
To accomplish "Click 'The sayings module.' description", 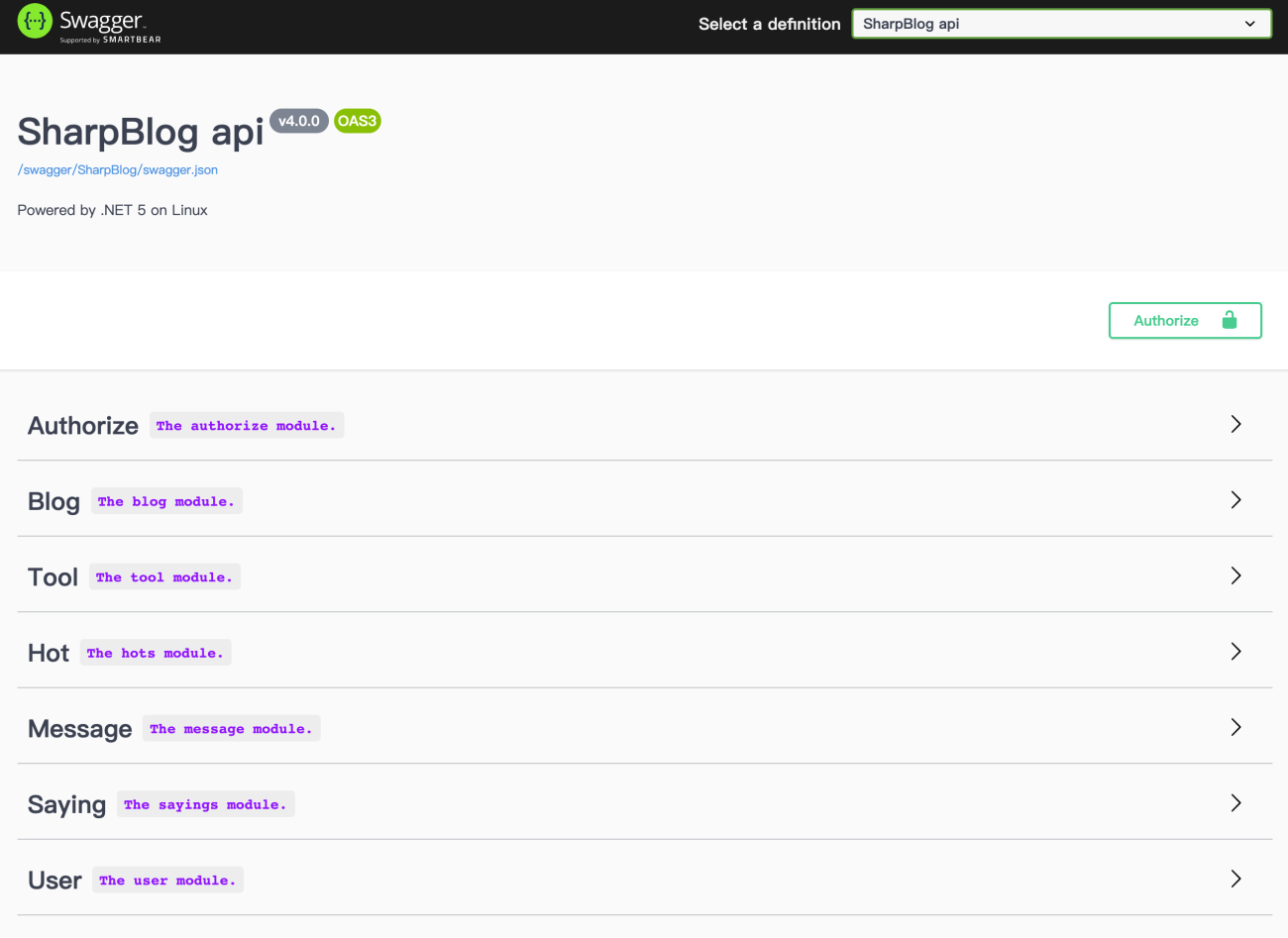I will (x=206, y=805).
